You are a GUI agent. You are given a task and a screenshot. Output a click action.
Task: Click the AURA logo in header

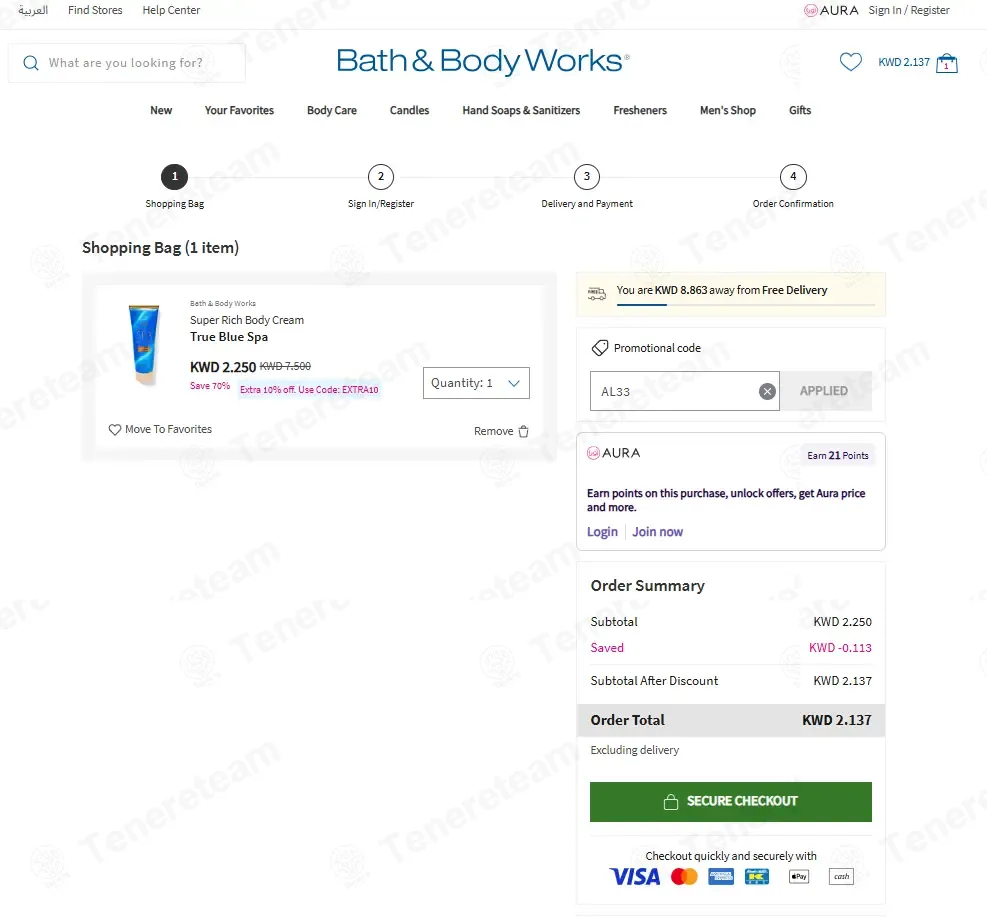pos(832,10)
